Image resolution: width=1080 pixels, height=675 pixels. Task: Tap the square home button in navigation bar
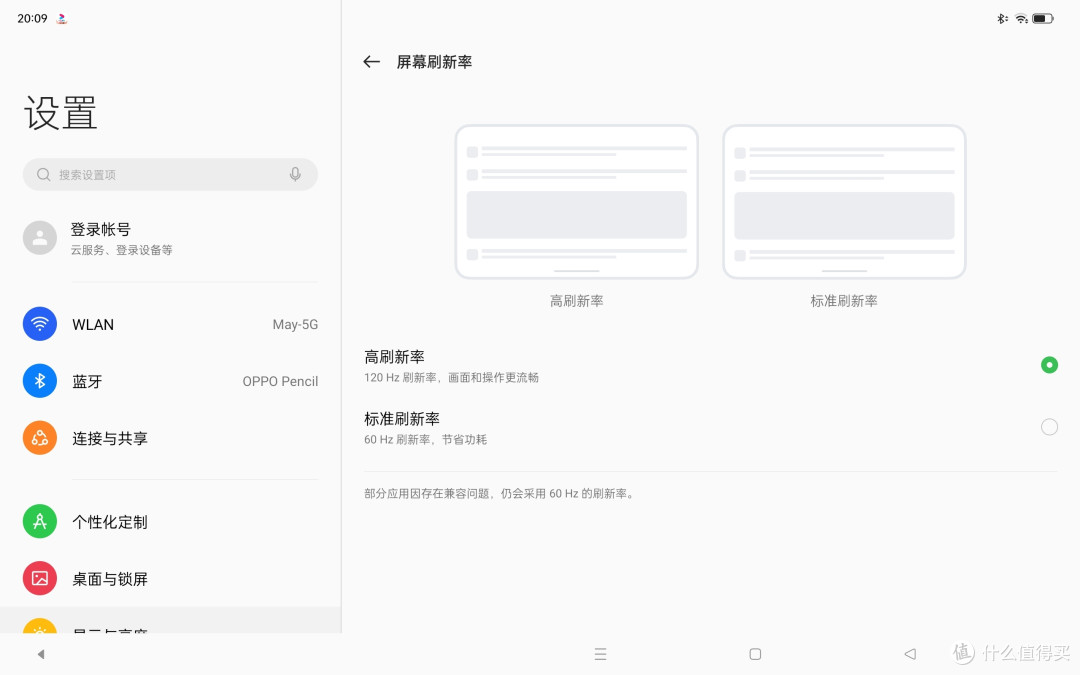coord(755,654)
